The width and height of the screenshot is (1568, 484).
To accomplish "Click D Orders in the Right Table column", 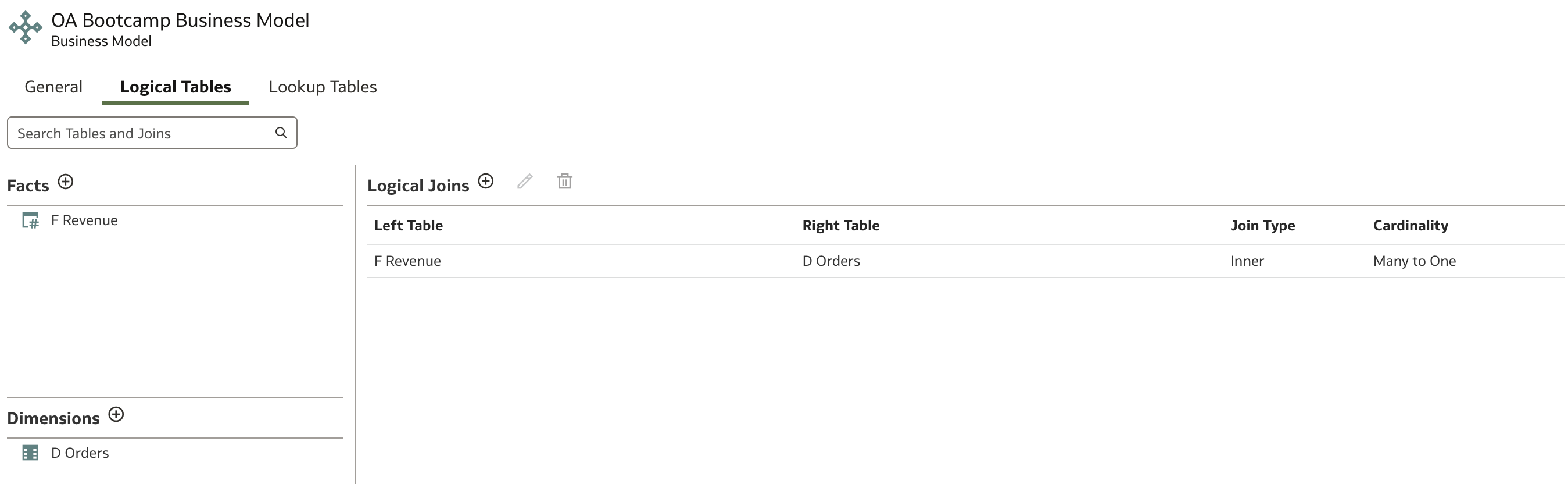I will point(831,261).
